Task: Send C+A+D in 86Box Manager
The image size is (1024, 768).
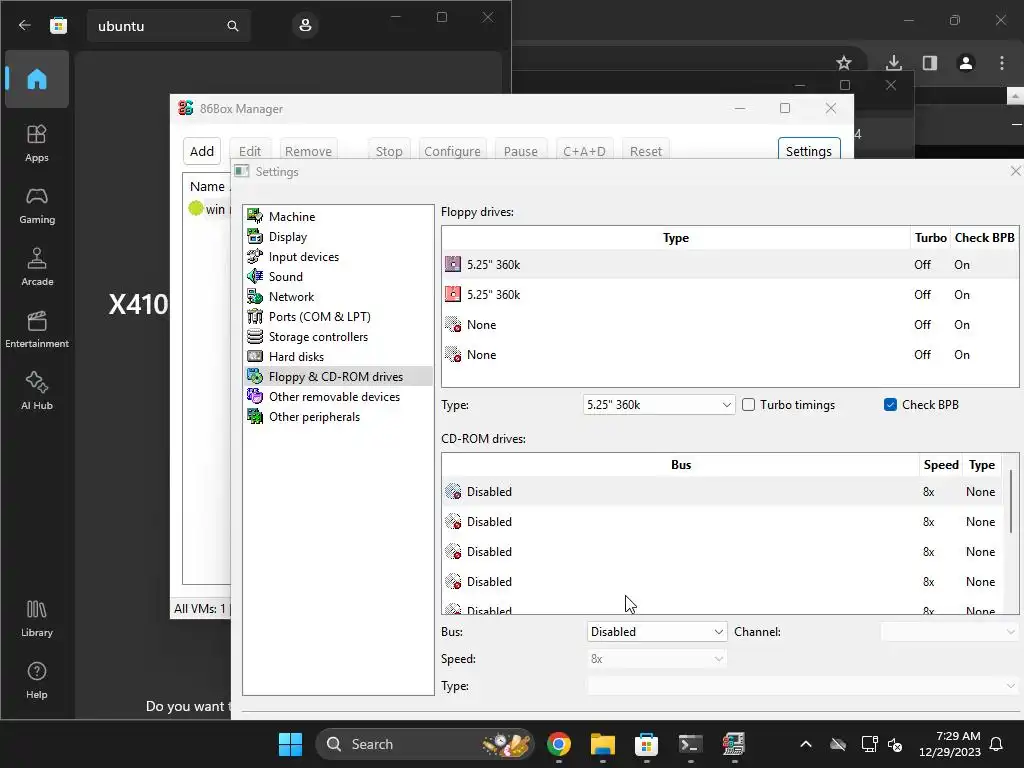Action: coord(584,151)
